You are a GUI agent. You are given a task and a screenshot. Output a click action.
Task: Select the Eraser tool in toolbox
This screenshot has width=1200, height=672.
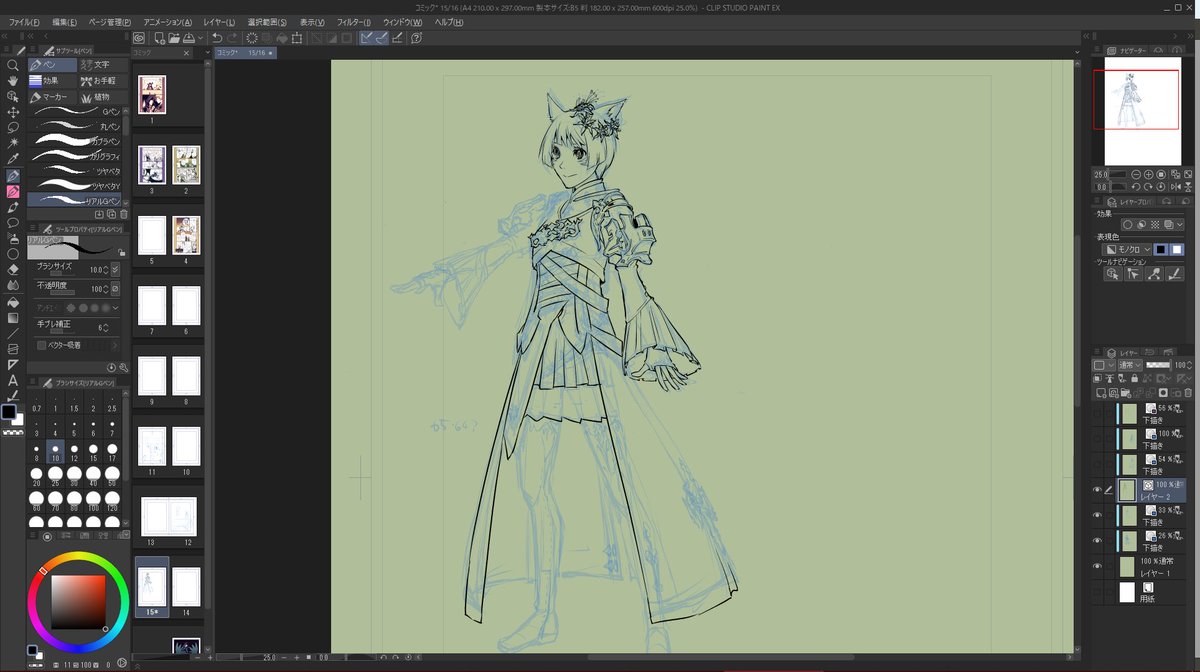tap(13, 269)
